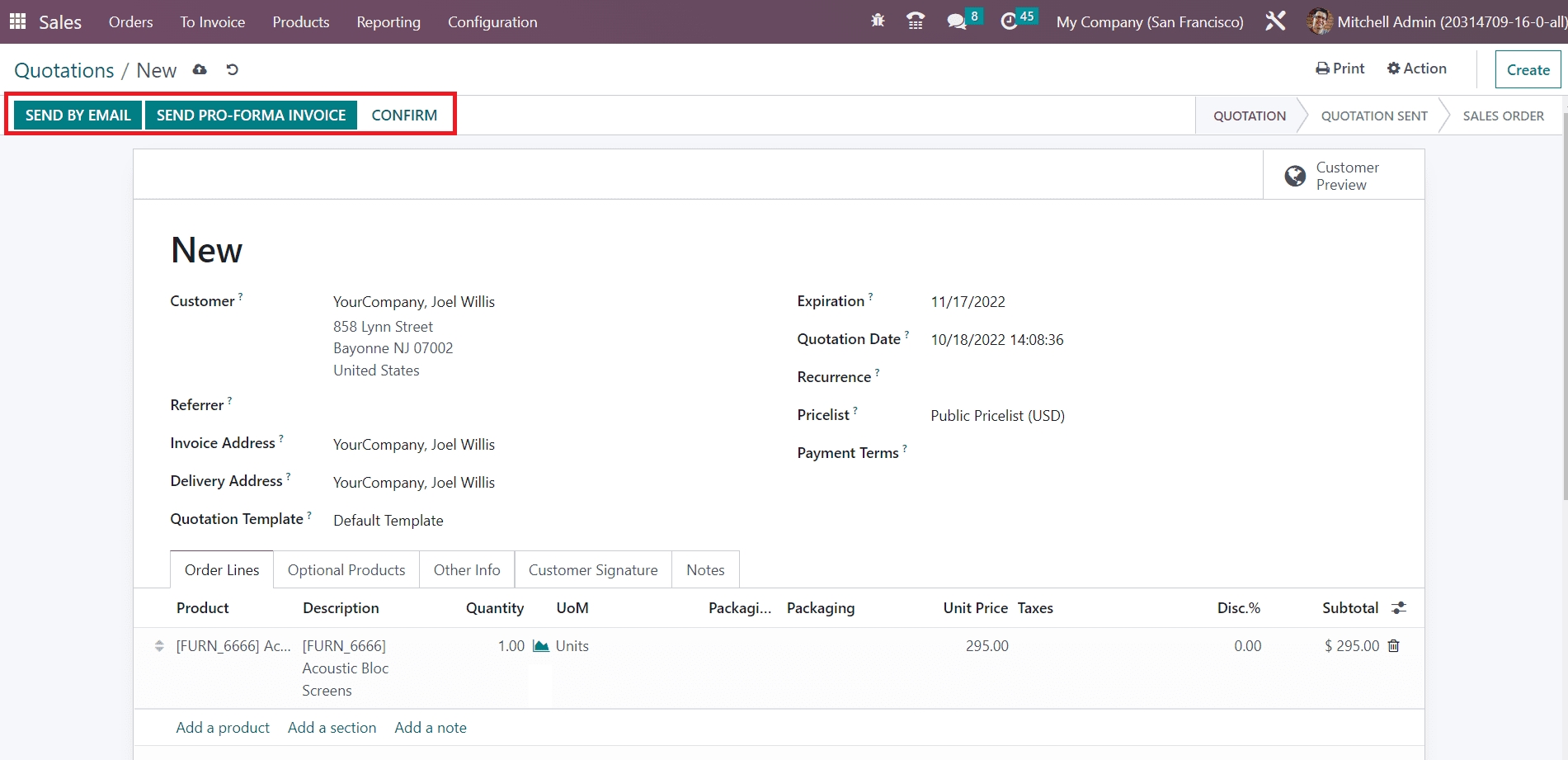Open the apps grid menu icon
The width and height of the screenshot is (1568, 760).
(x=17, y=21)
